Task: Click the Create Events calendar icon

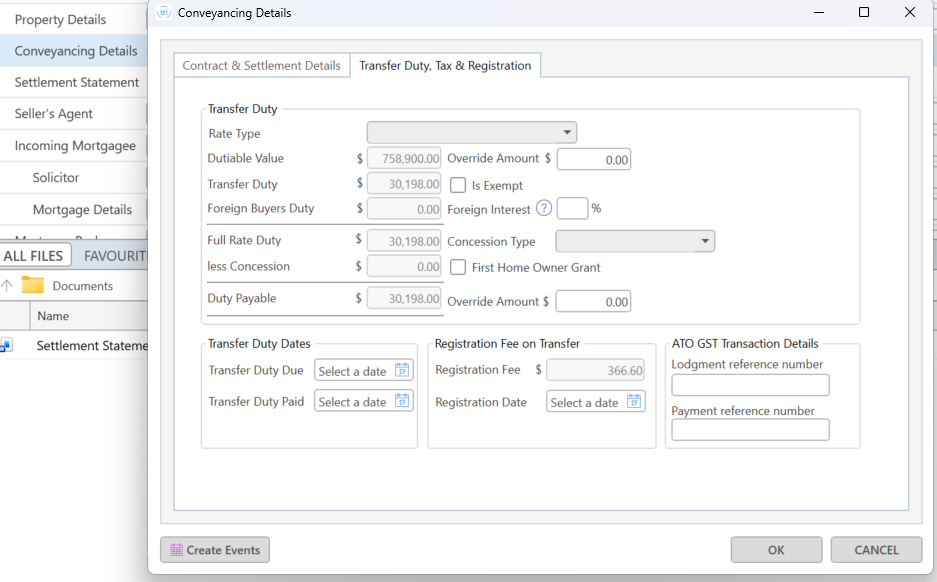Action: (x=177, y=550)
